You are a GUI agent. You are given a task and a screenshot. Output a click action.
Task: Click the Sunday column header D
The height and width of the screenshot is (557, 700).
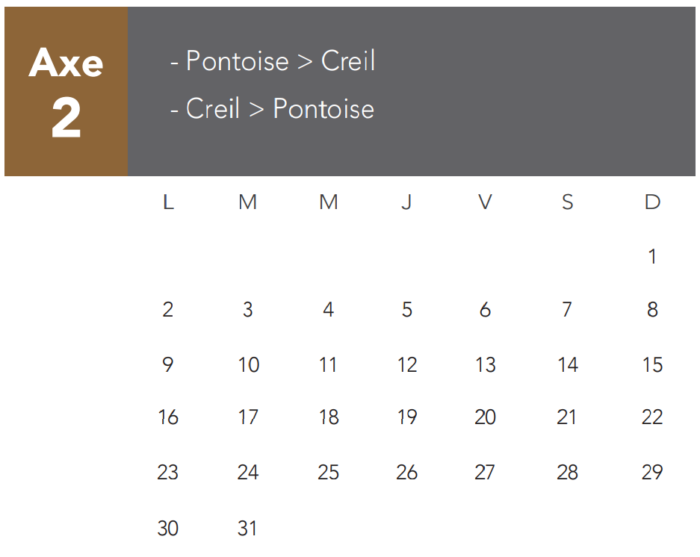tap(652, 202)
